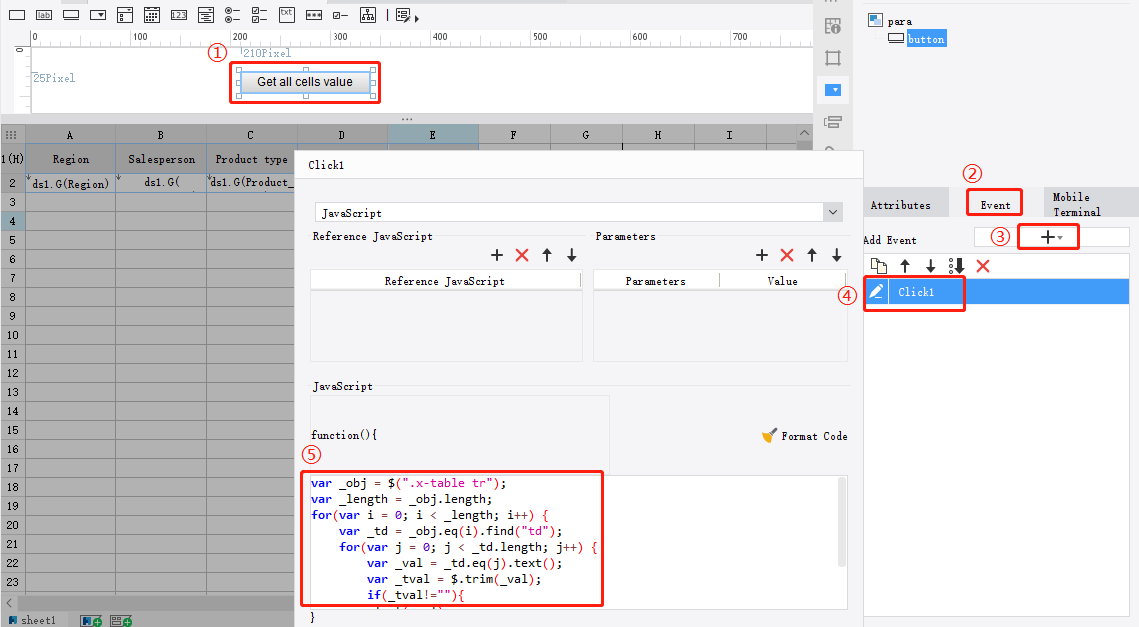Viewport: 1139px width, 627px height.
Task: Select column A header in spreadsheet
Action: click(70, 134)
